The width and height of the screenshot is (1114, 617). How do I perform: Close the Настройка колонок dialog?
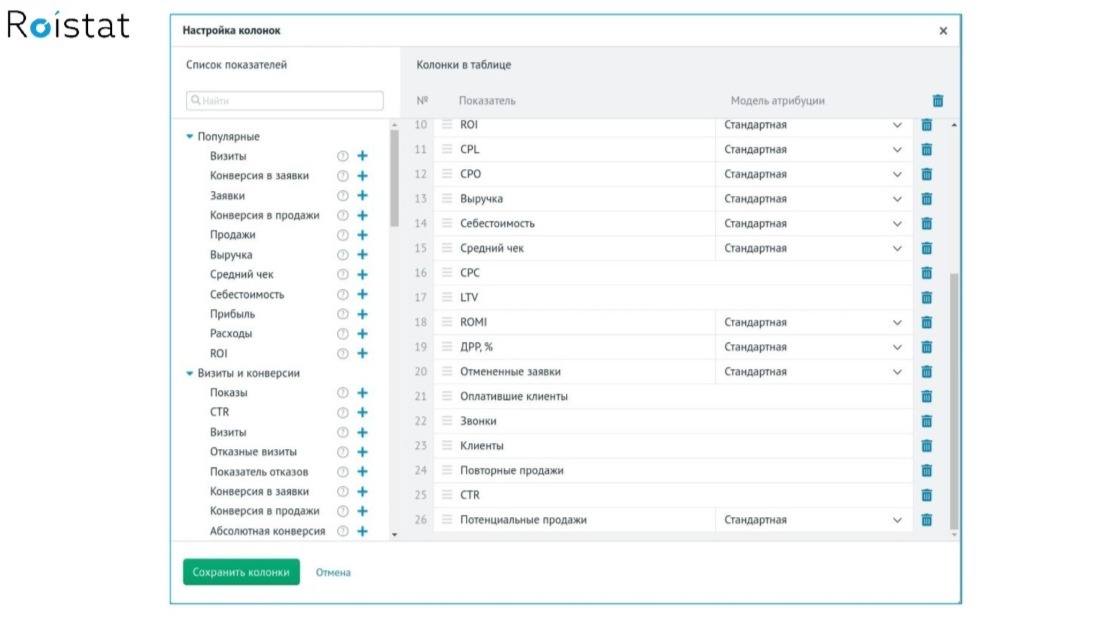pos(942,31)
